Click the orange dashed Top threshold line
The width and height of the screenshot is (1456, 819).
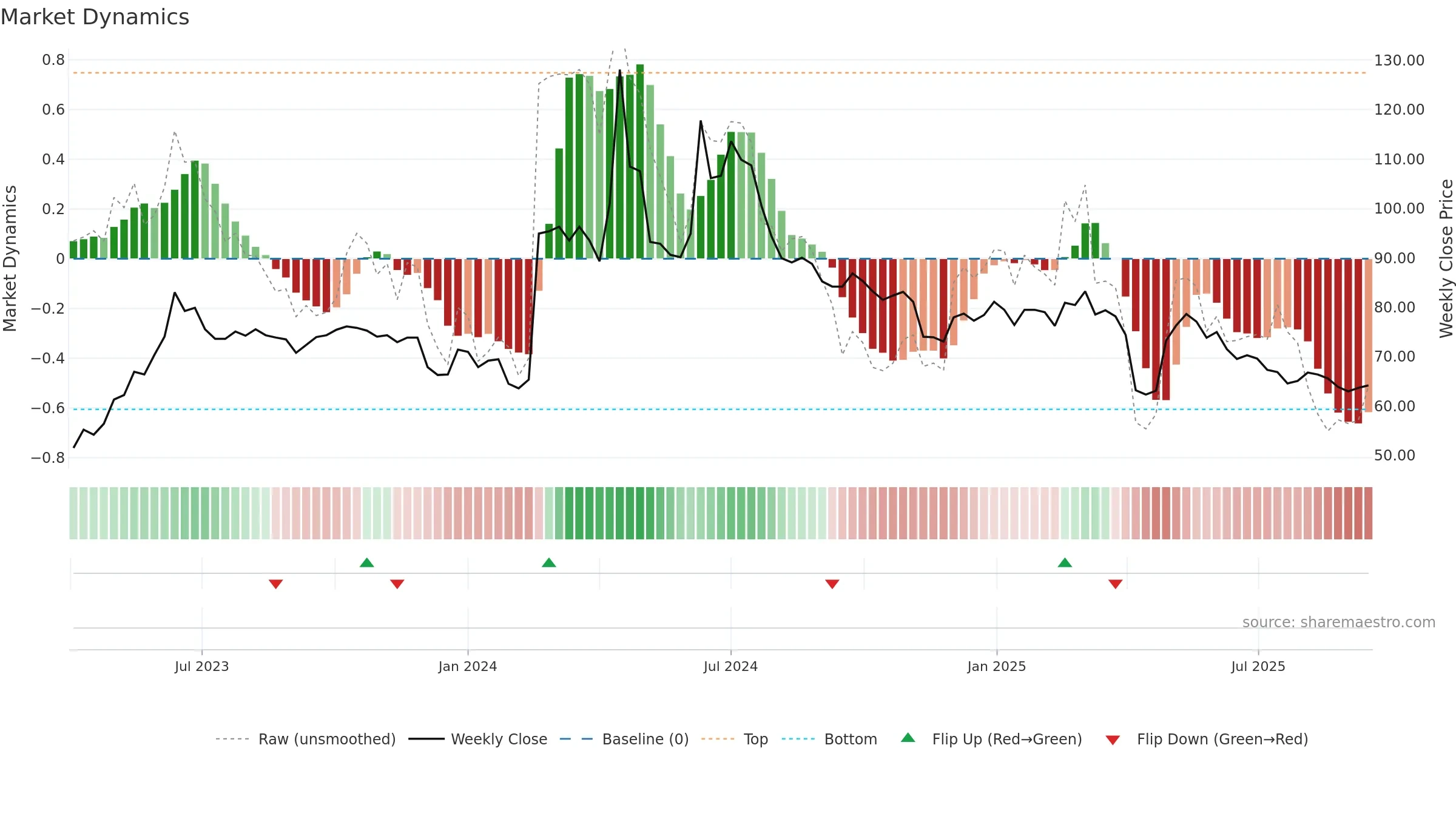point(720,73)
